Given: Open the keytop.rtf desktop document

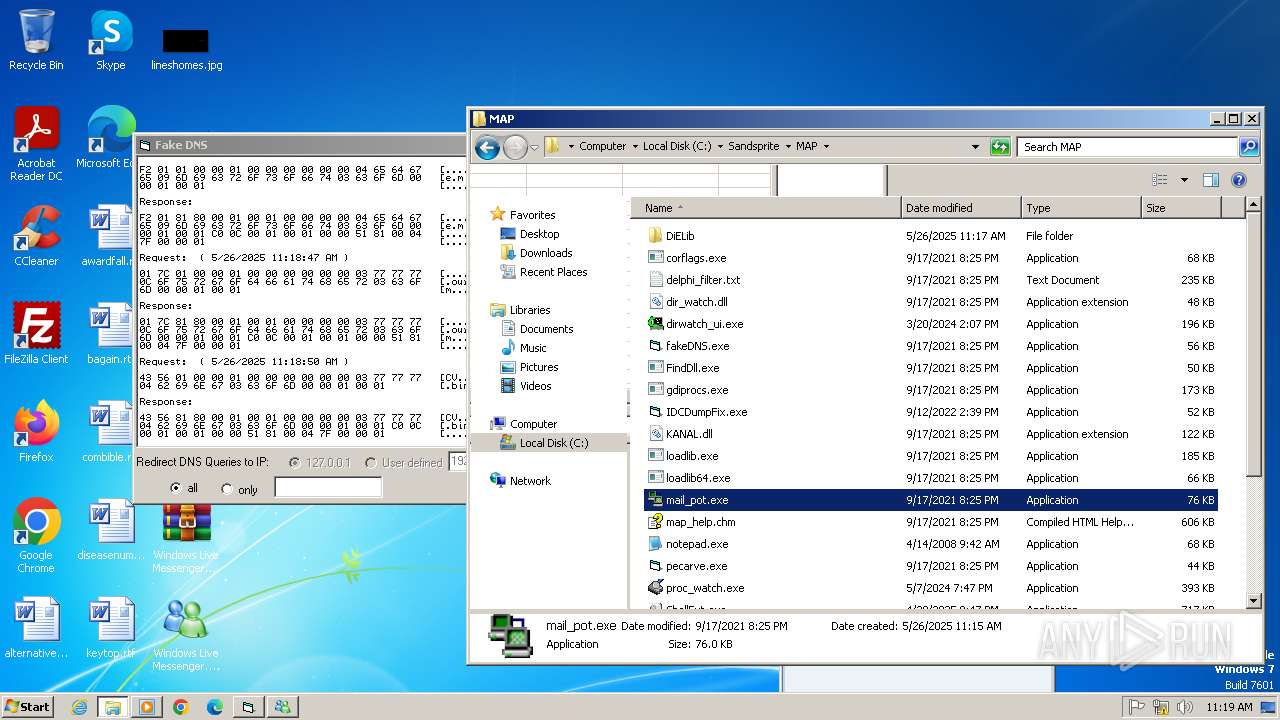Looking at the screenshot, I should point(110,628).
